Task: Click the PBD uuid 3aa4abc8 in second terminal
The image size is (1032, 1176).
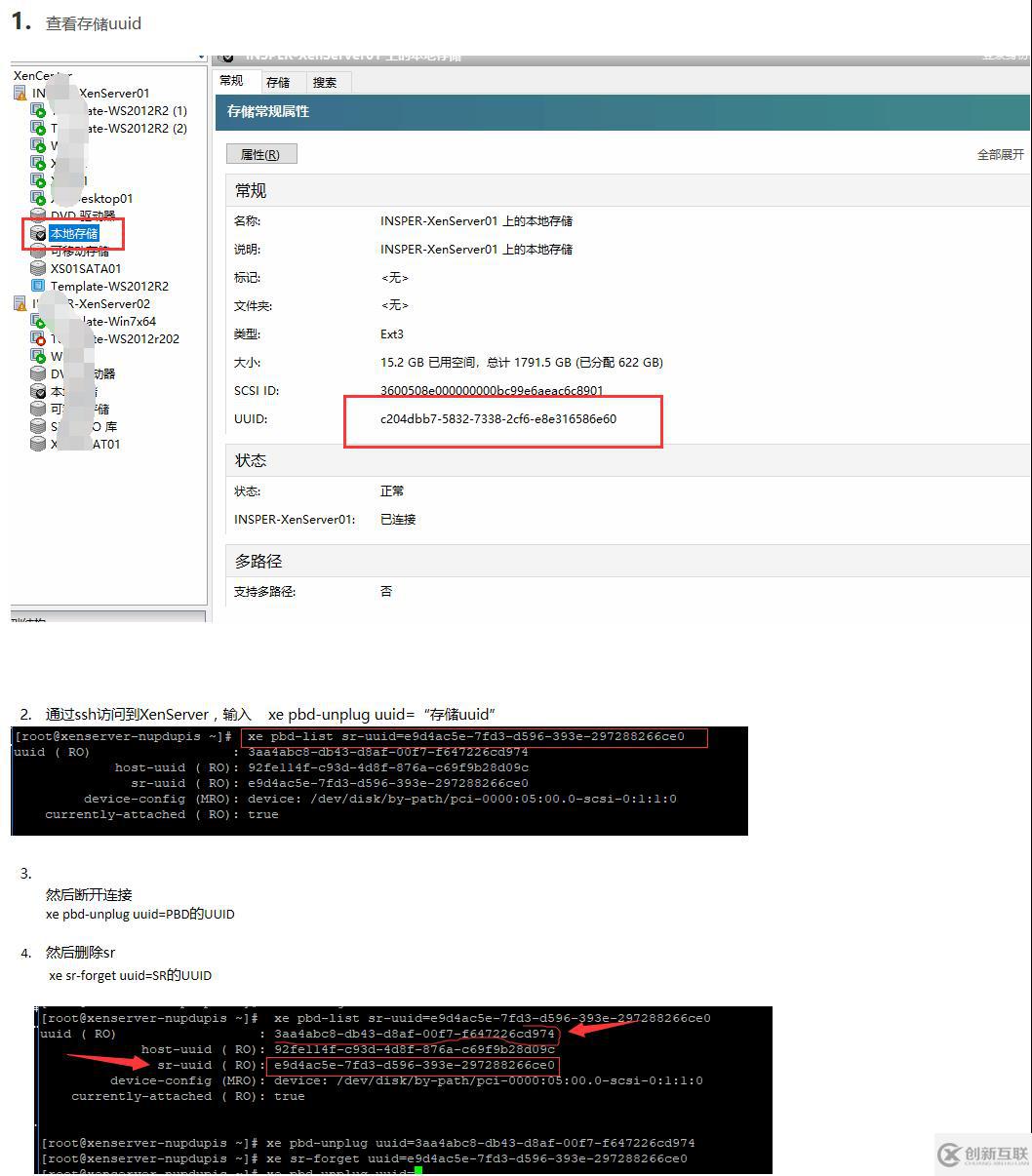Action: pos(415,1035)
